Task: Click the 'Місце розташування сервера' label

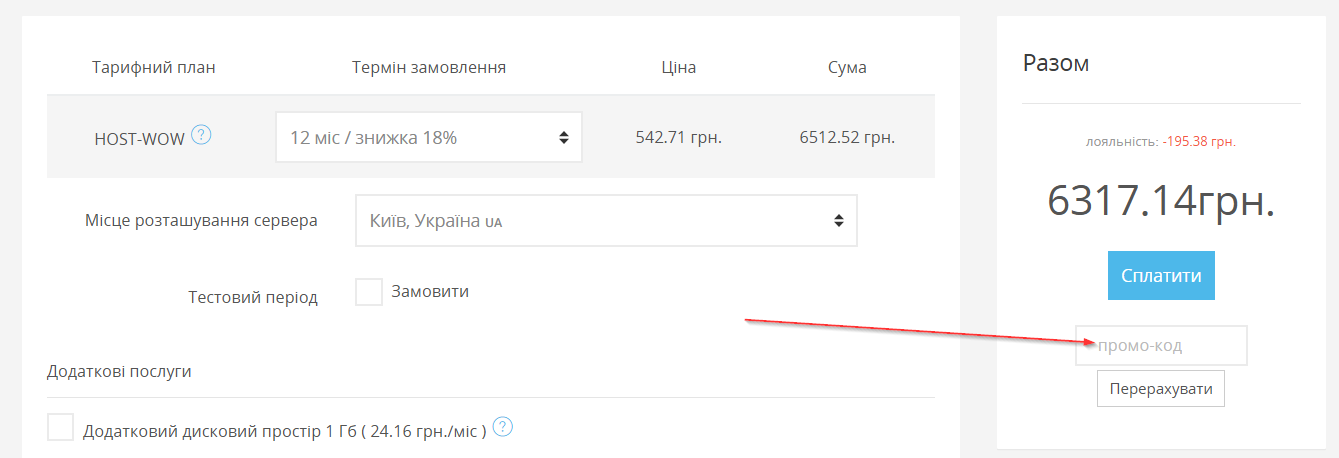Action: point(201,220)
